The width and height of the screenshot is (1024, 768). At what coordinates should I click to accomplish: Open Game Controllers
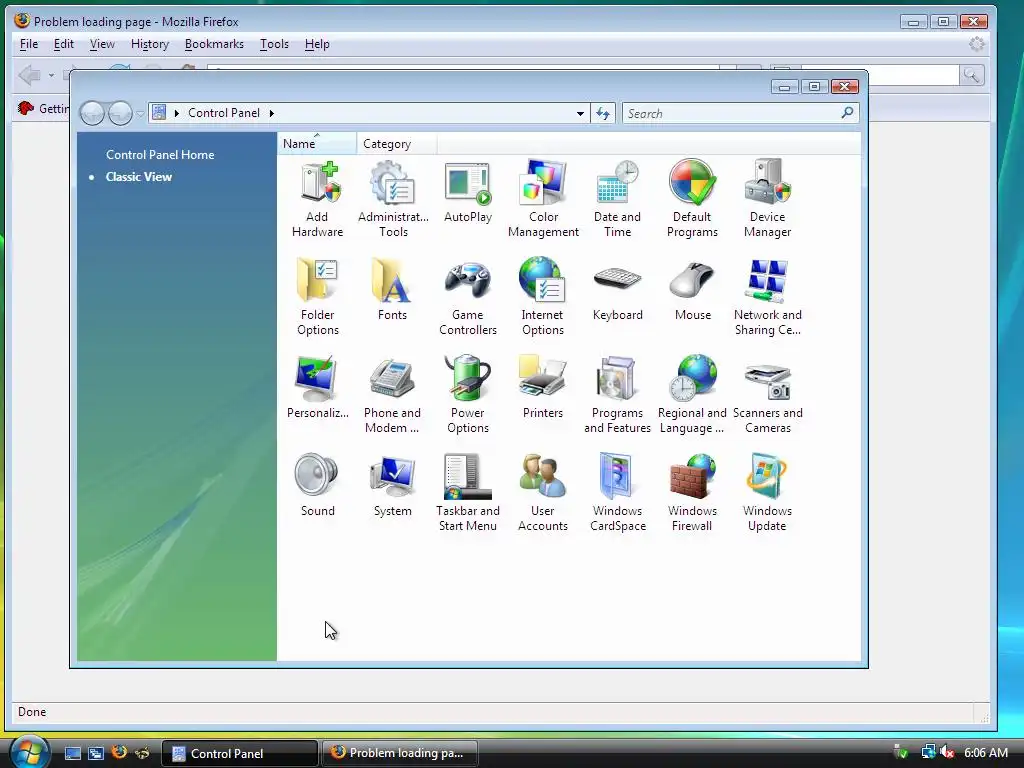(x=468, y=297)
